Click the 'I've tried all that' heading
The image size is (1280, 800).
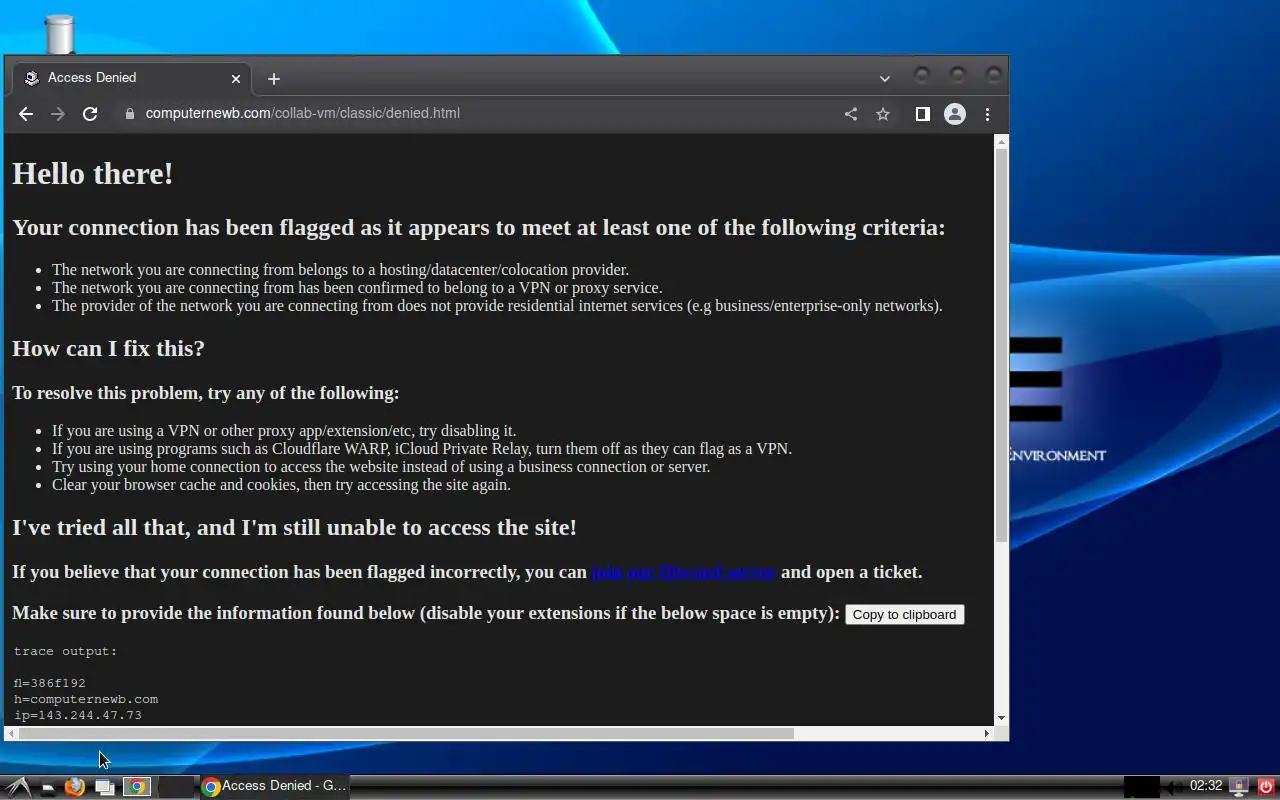coord(294,528)
